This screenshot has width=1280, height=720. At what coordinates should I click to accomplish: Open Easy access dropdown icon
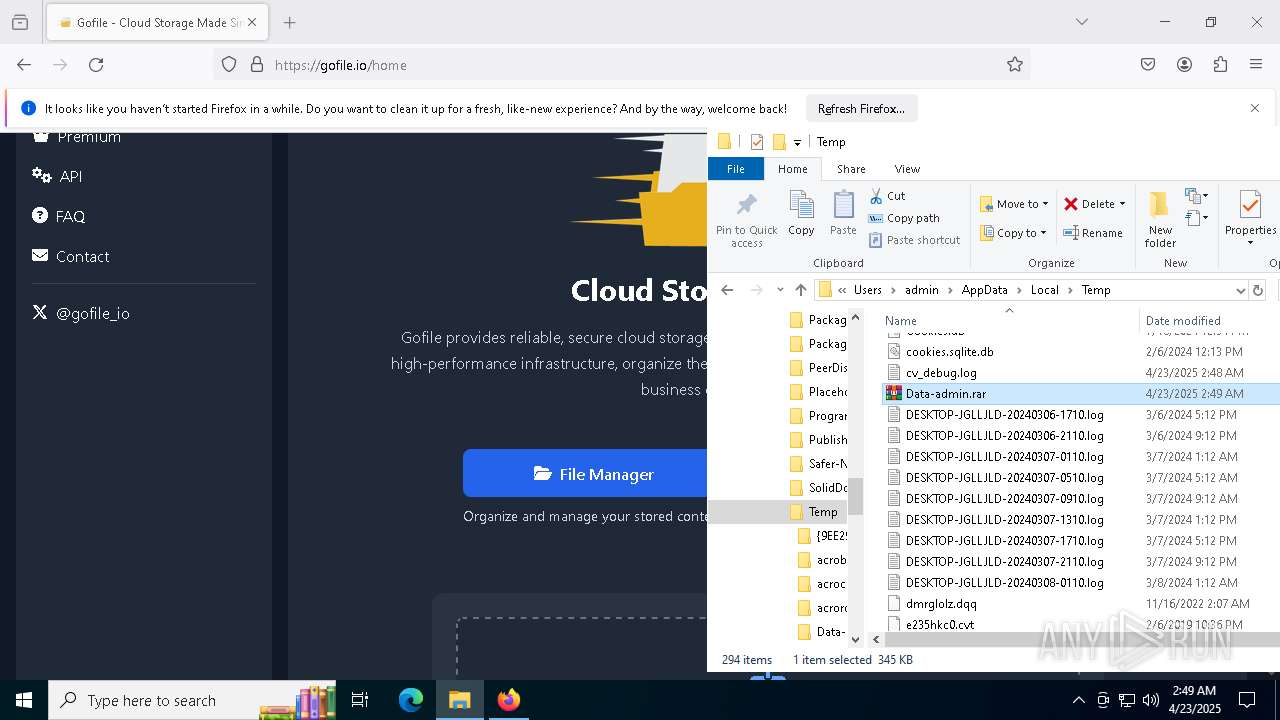1196,218
